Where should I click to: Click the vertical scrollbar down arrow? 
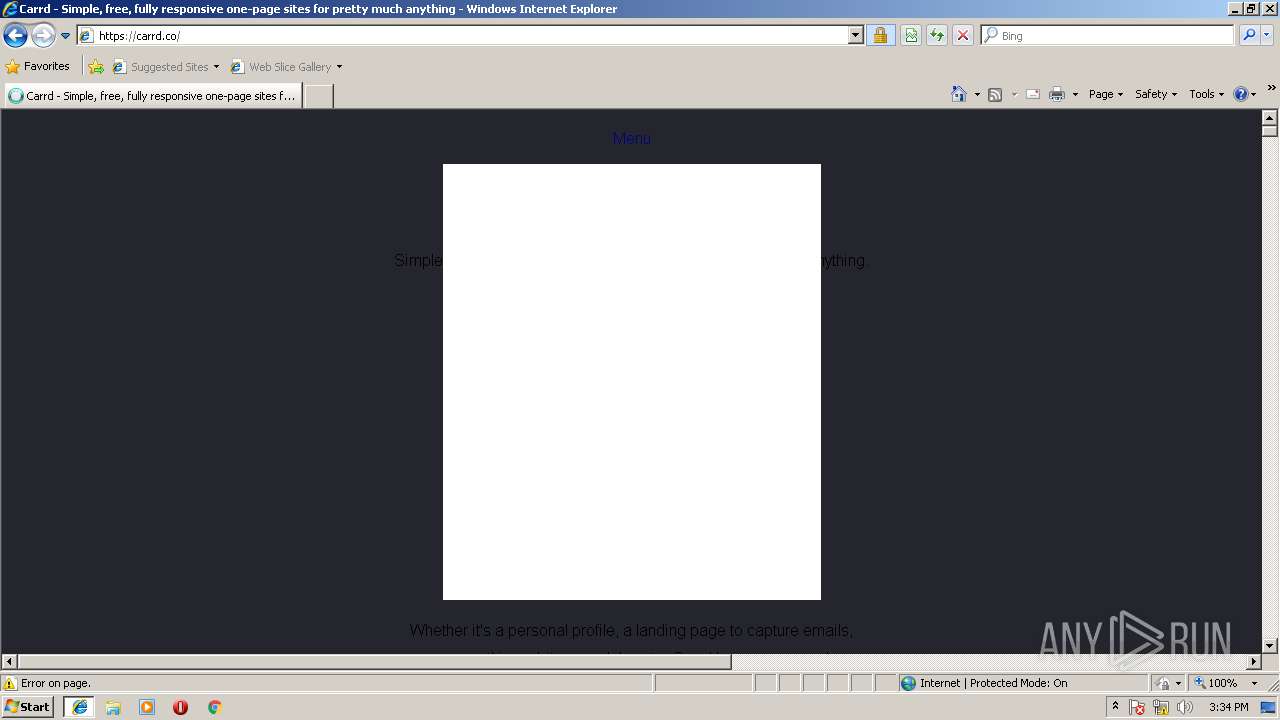1270,646
